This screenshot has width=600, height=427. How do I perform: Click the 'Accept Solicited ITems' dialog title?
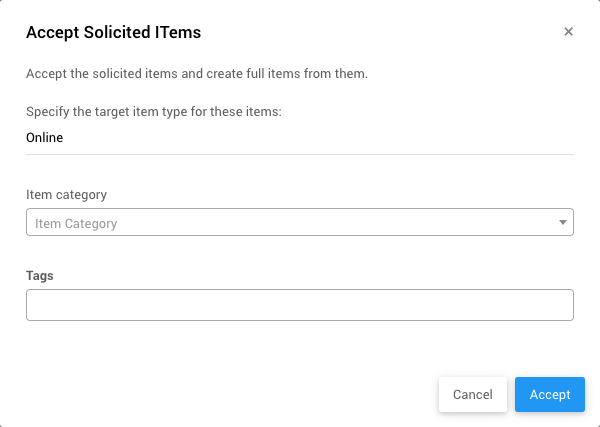point(113,33)
